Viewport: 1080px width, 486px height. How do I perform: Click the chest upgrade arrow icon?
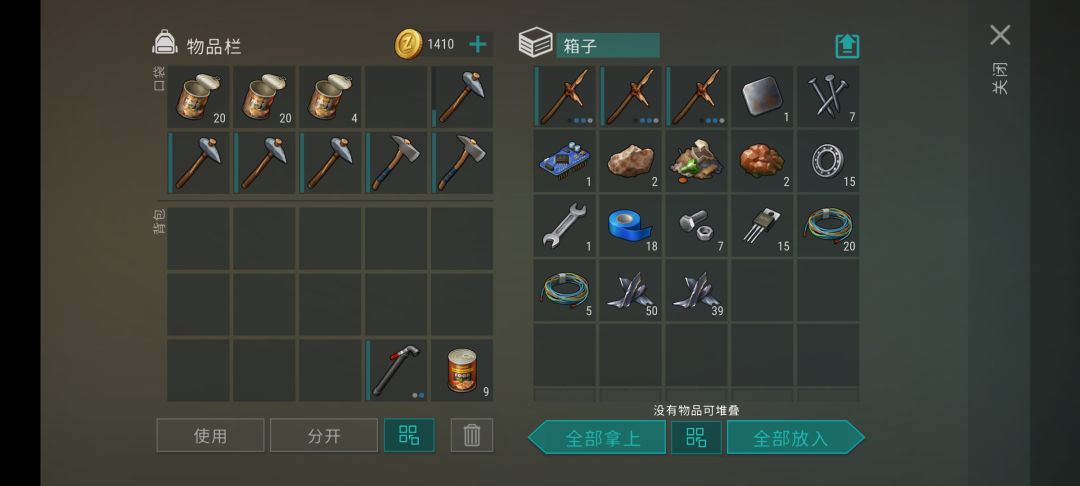pyautogui.click(x=847, y=46)
